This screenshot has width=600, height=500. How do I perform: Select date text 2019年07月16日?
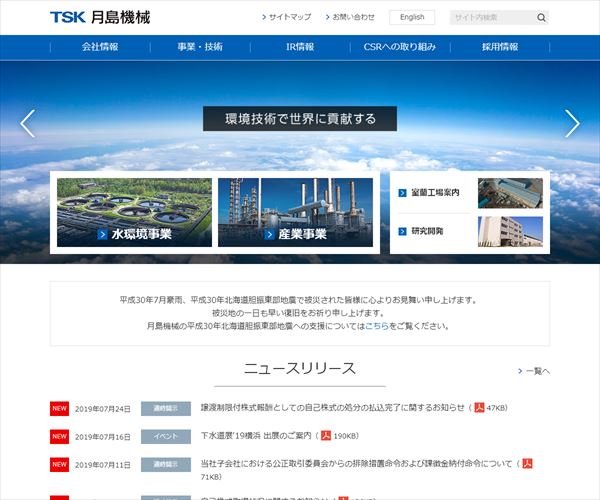pos(103,437)
